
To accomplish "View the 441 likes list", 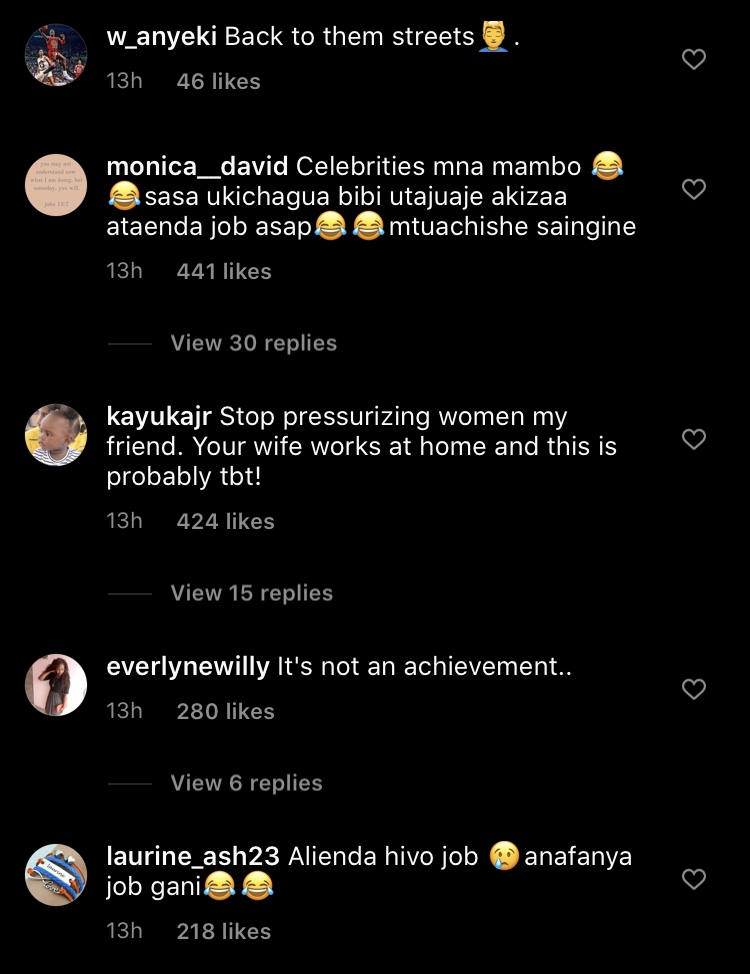I will click(224, 271).
